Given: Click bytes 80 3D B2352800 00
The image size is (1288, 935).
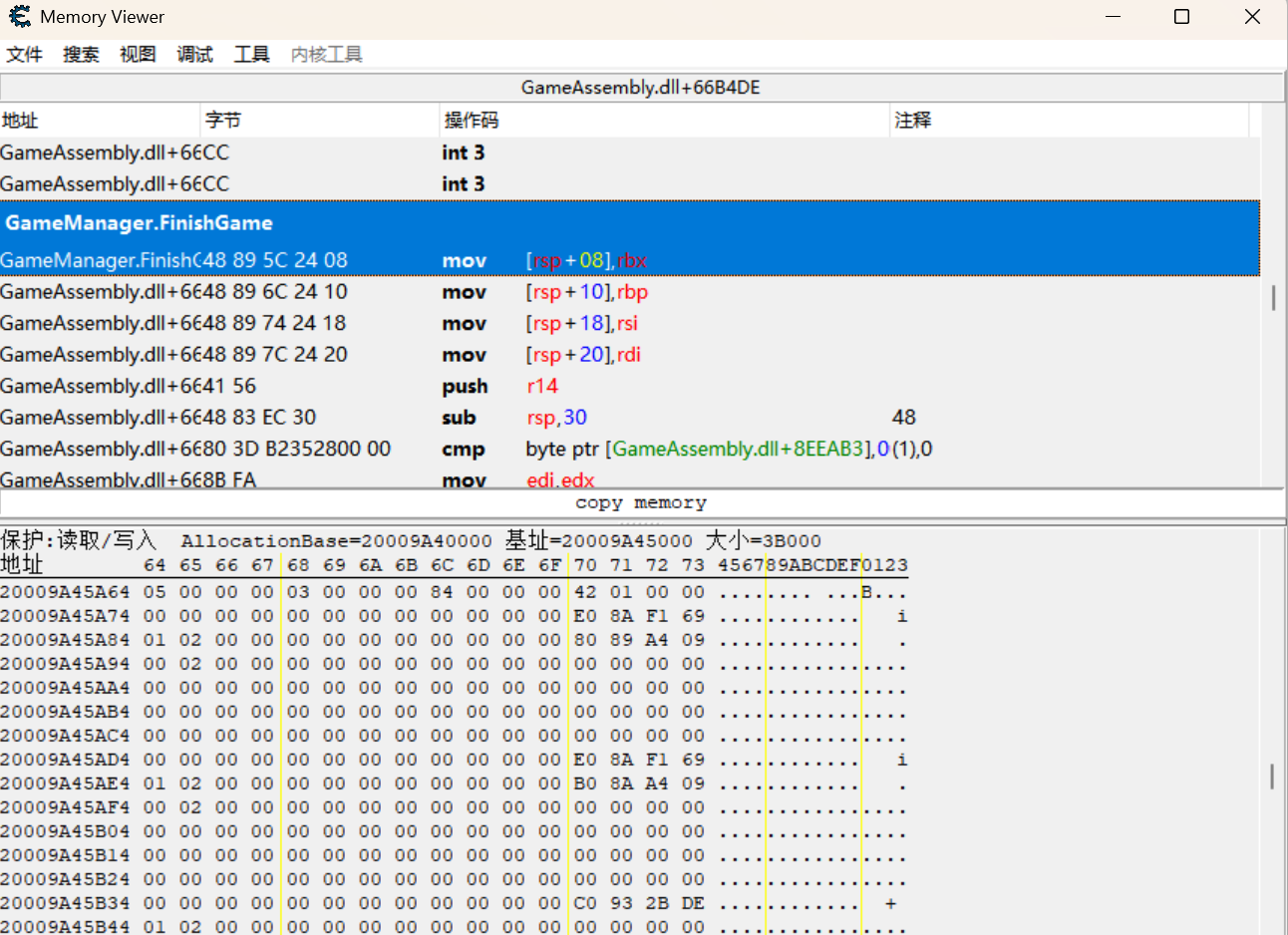Looking at the screenshot, I should tap(296, 449).
